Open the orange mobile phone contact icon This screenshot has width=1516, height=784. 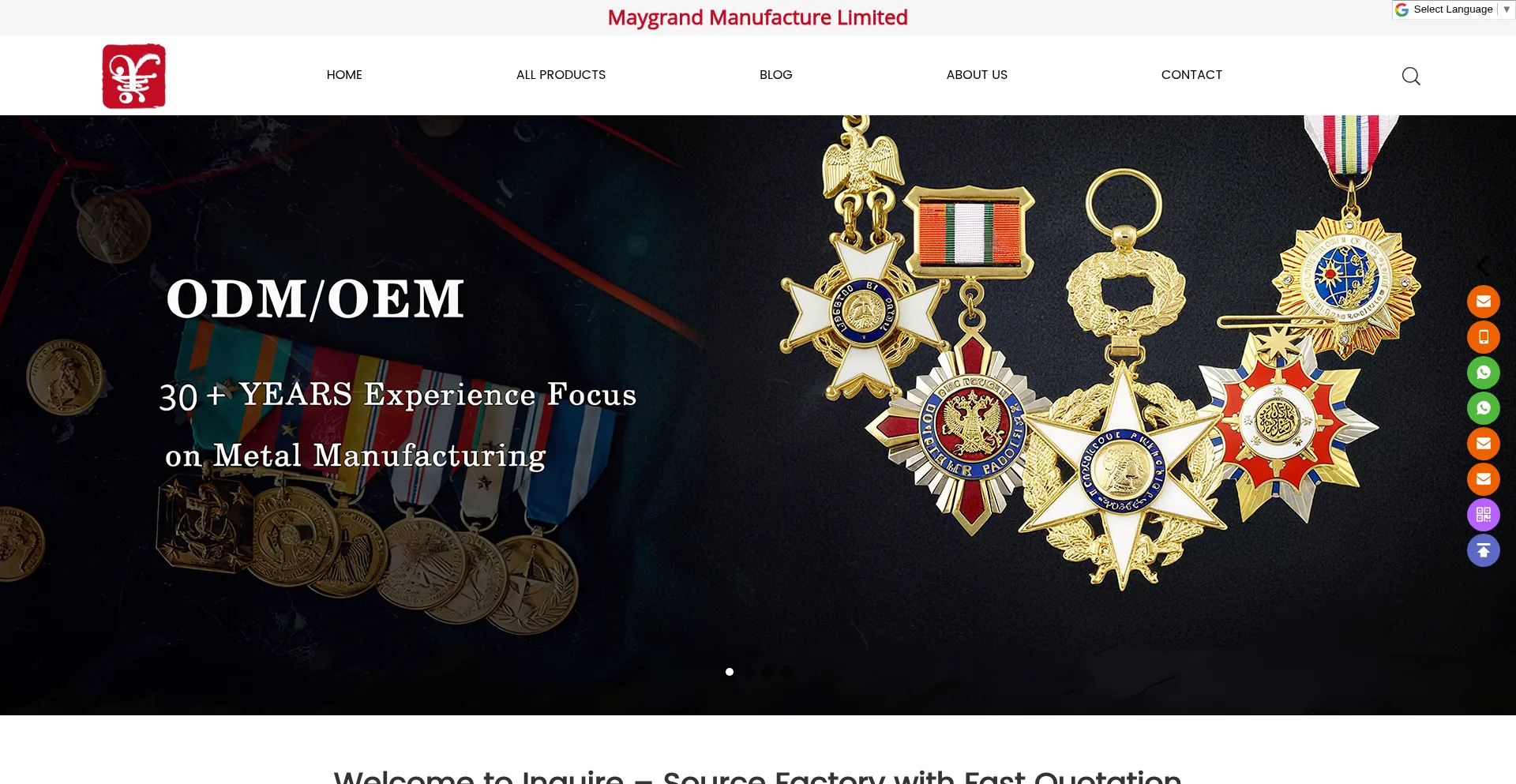[1484, 337]
